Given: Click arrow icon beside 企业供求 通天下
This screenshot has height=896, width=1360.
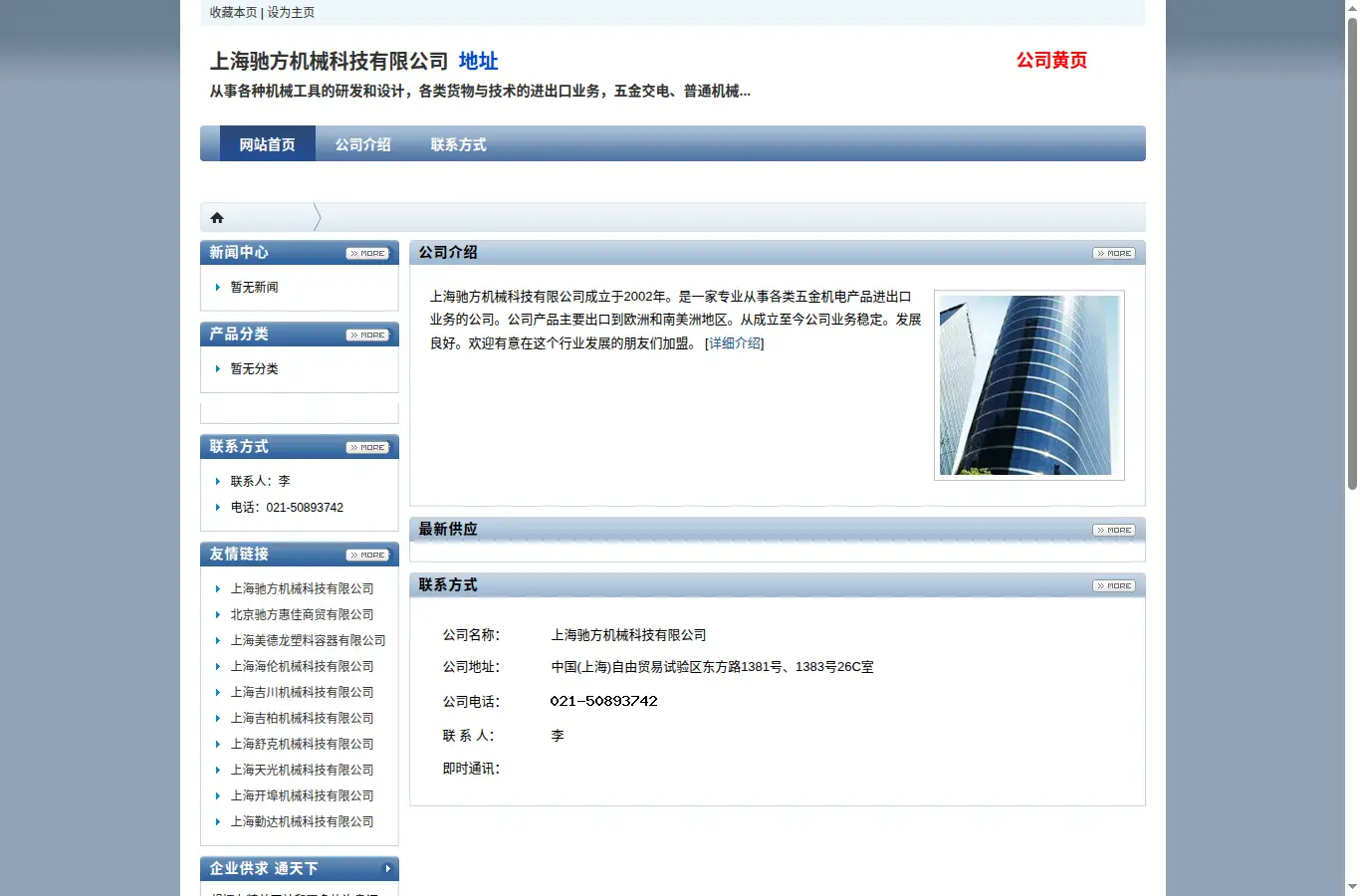Looking at the screenshot, I should [387, 868].
